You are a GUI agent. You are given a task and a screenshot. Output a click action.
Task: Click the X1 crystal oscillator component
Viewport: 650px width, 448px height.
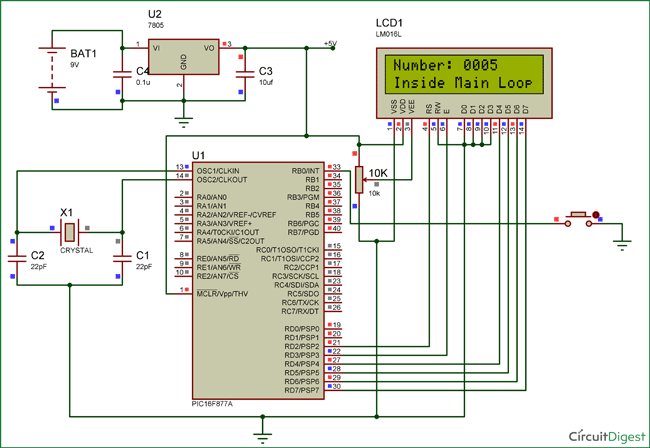pos(68,232)
